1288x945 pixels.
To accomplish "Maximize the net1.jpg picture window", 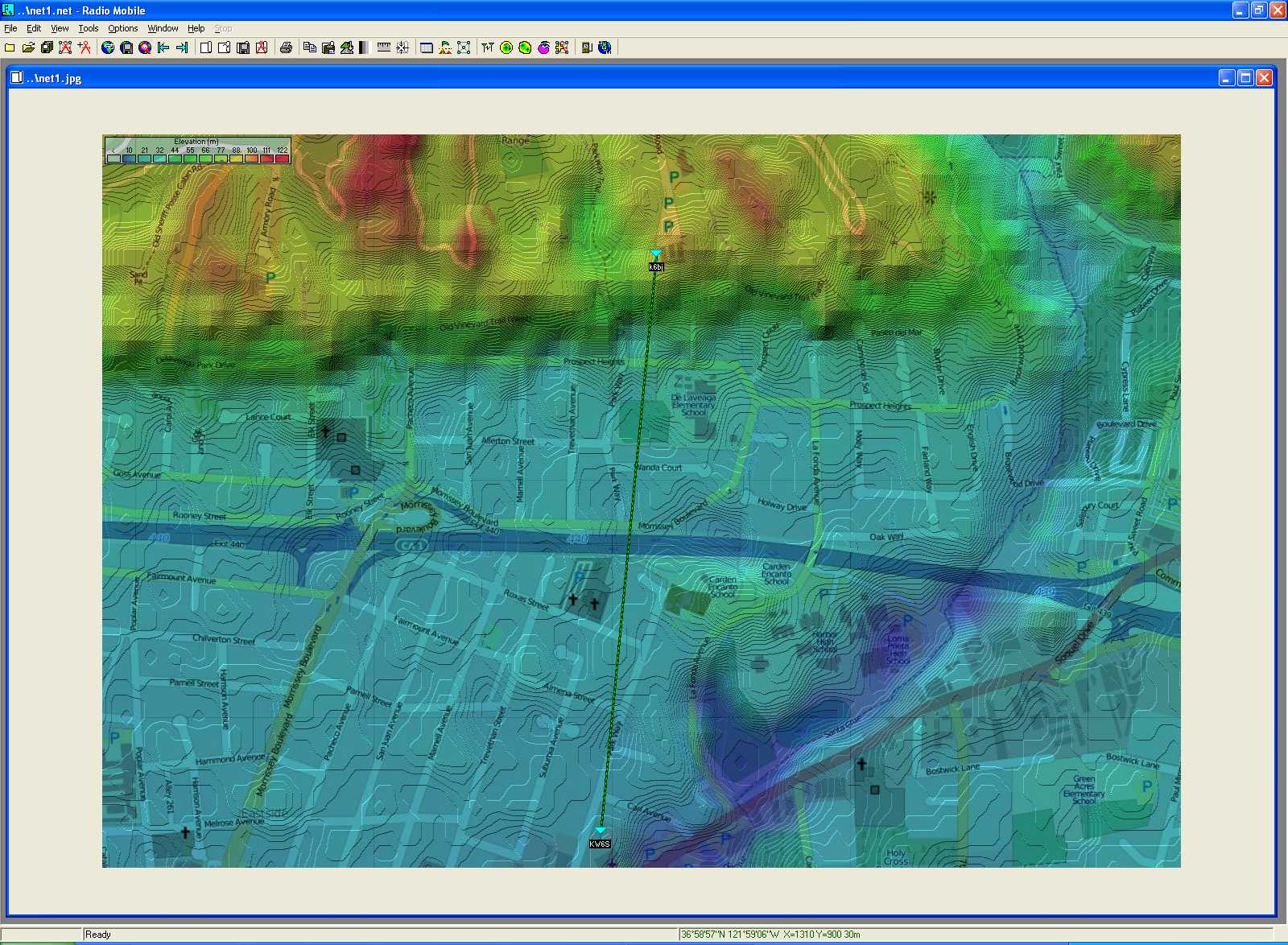I will click(1245, 78).
